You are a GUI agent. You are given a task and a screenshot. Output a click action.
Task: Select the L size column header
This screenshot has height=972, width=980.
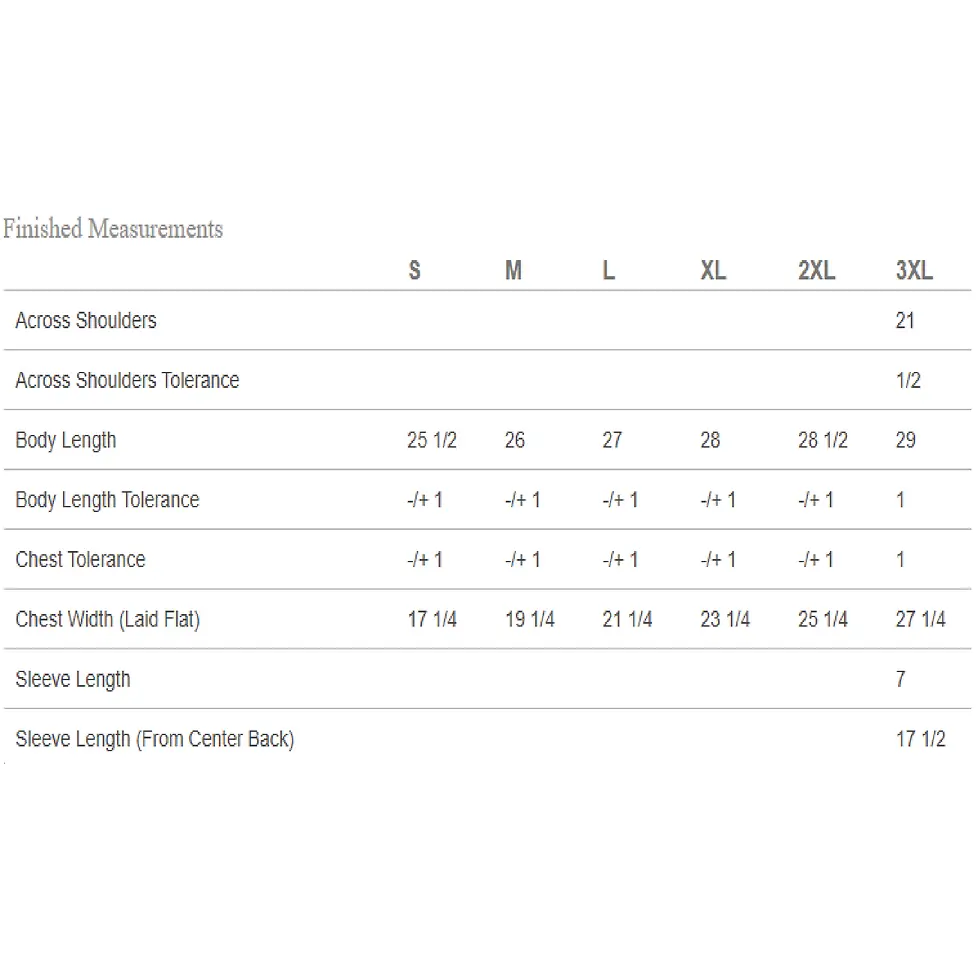coord(609,271)
